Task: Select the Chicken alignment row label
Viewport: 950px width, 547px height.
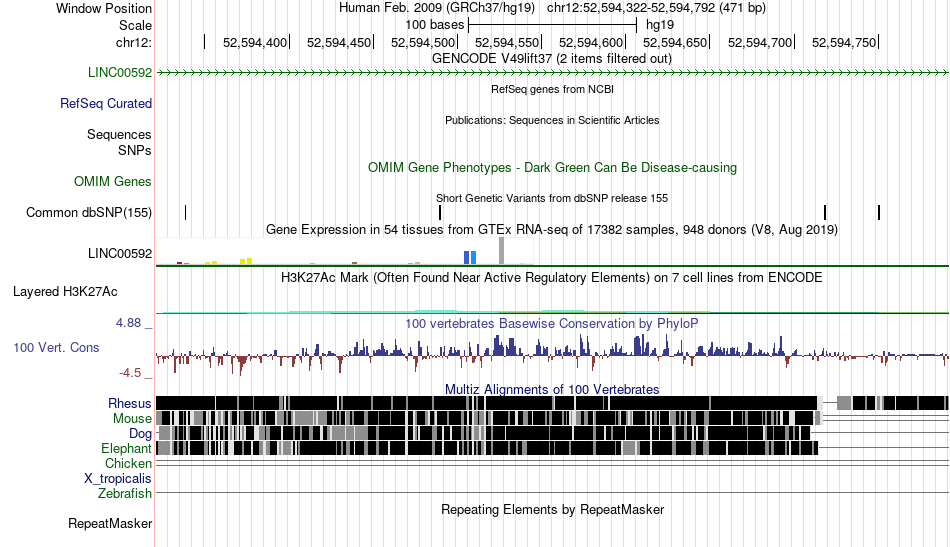Action: (128, 464)
